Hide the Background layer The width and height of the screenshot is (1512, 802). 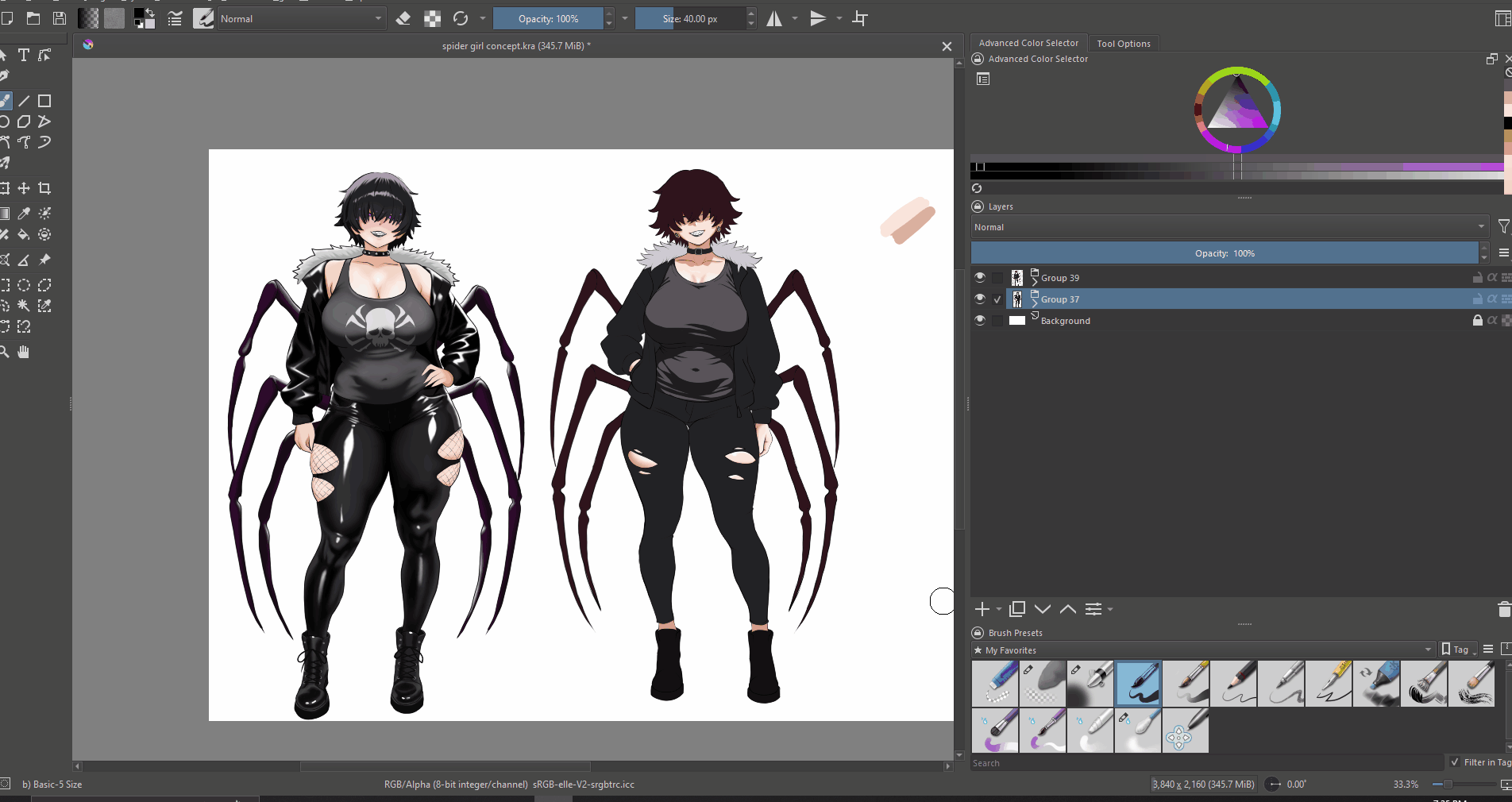(x=980, y=320)
